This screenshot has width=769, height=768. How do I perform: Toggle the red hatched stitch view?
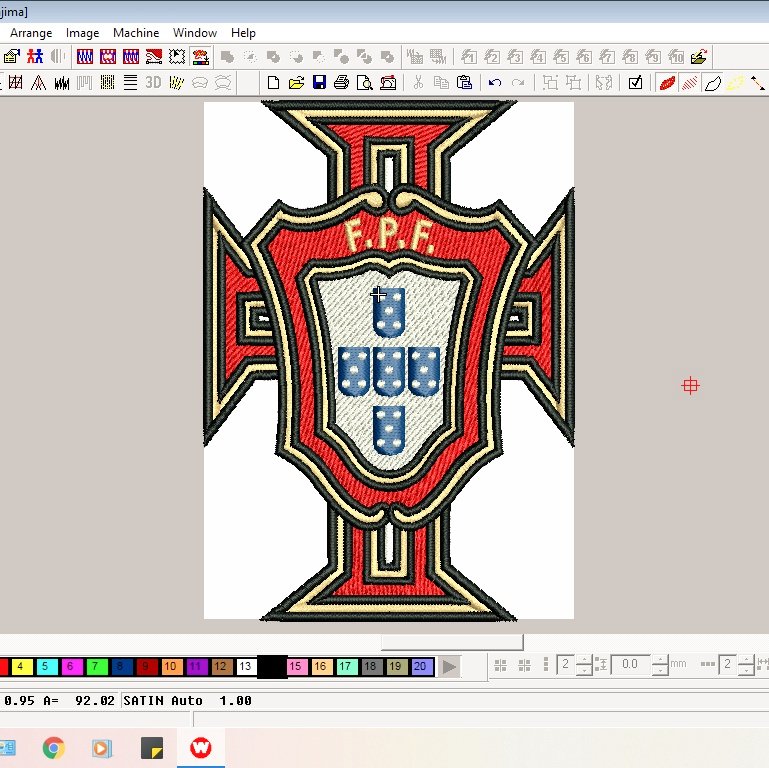690,82
